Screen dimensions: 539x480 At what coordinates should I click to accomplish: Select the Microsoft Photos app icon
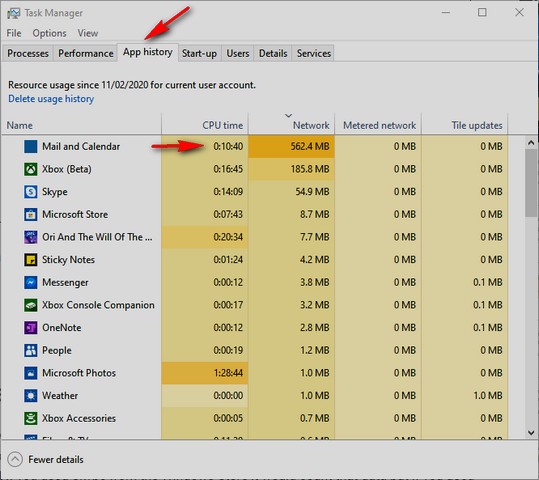pos(31,373)
